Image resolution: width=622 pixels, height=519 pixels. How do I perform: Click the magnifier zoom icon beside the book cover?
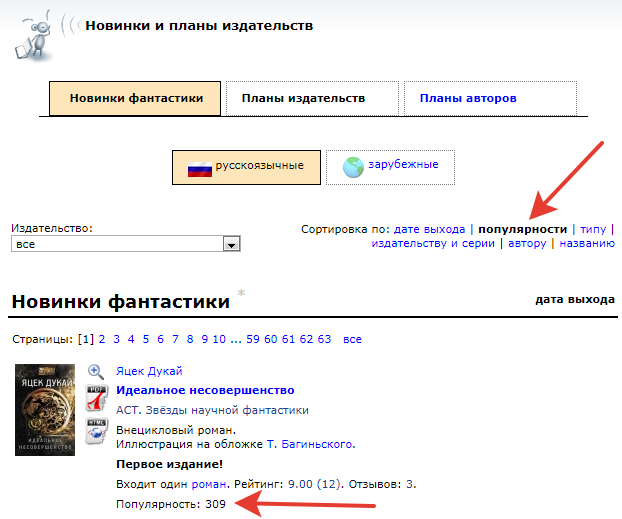96,372
